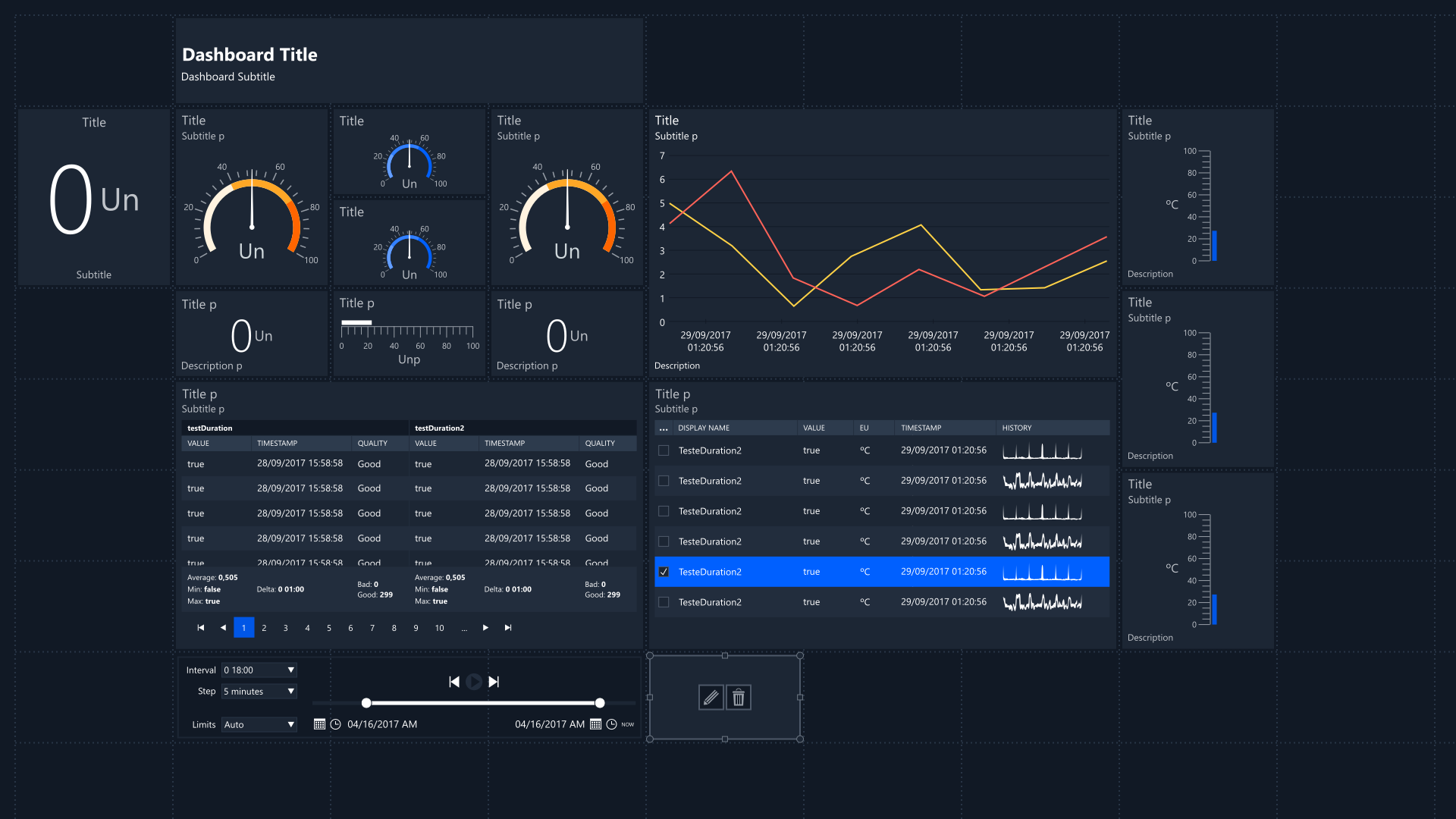Open end time clock icon
Viewport: 1456px width, 819px height.
[611, 724]
